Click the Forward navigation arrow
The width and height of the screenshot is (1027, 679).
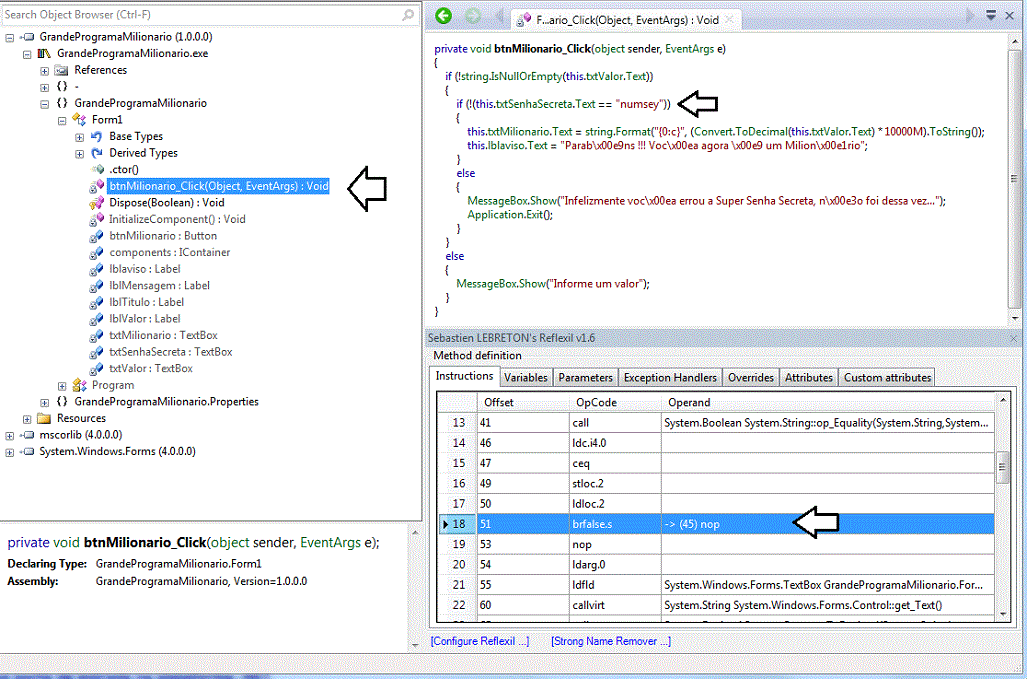(x=472, y=16)
